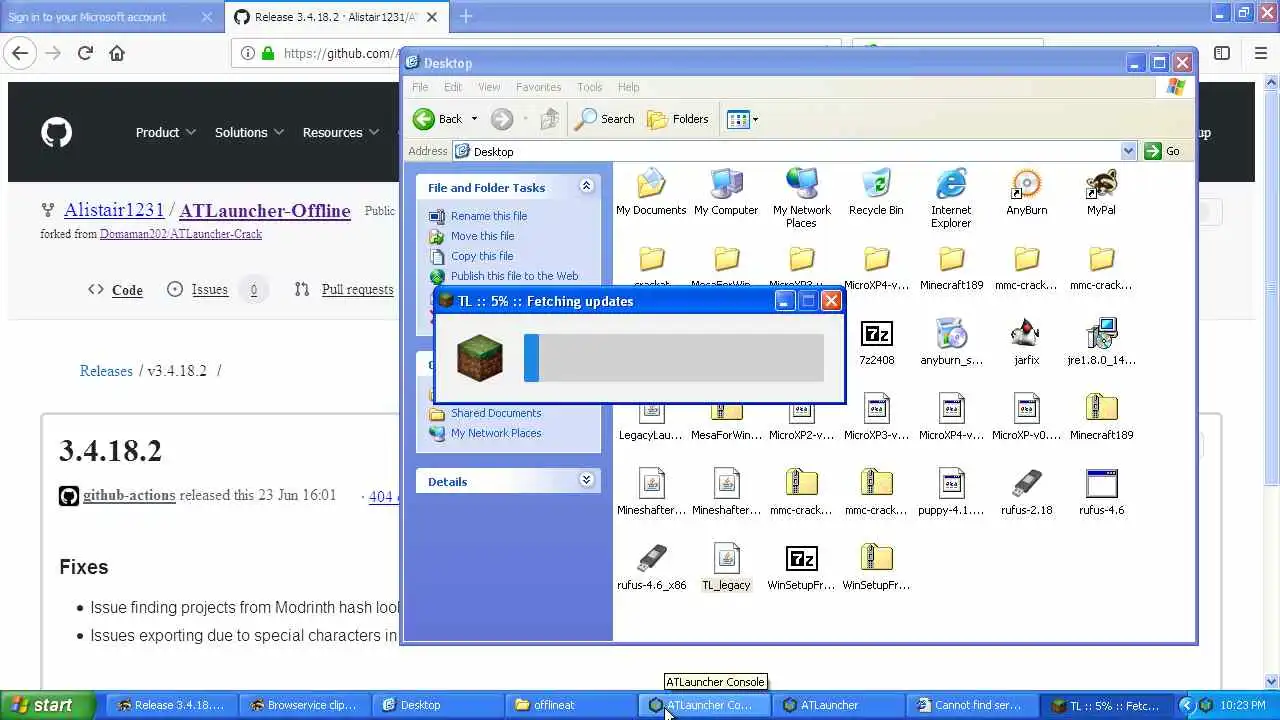Screen dimensions: 1280x720
Task: Select the 7z2408 installer icon
Action: [876, 342]
